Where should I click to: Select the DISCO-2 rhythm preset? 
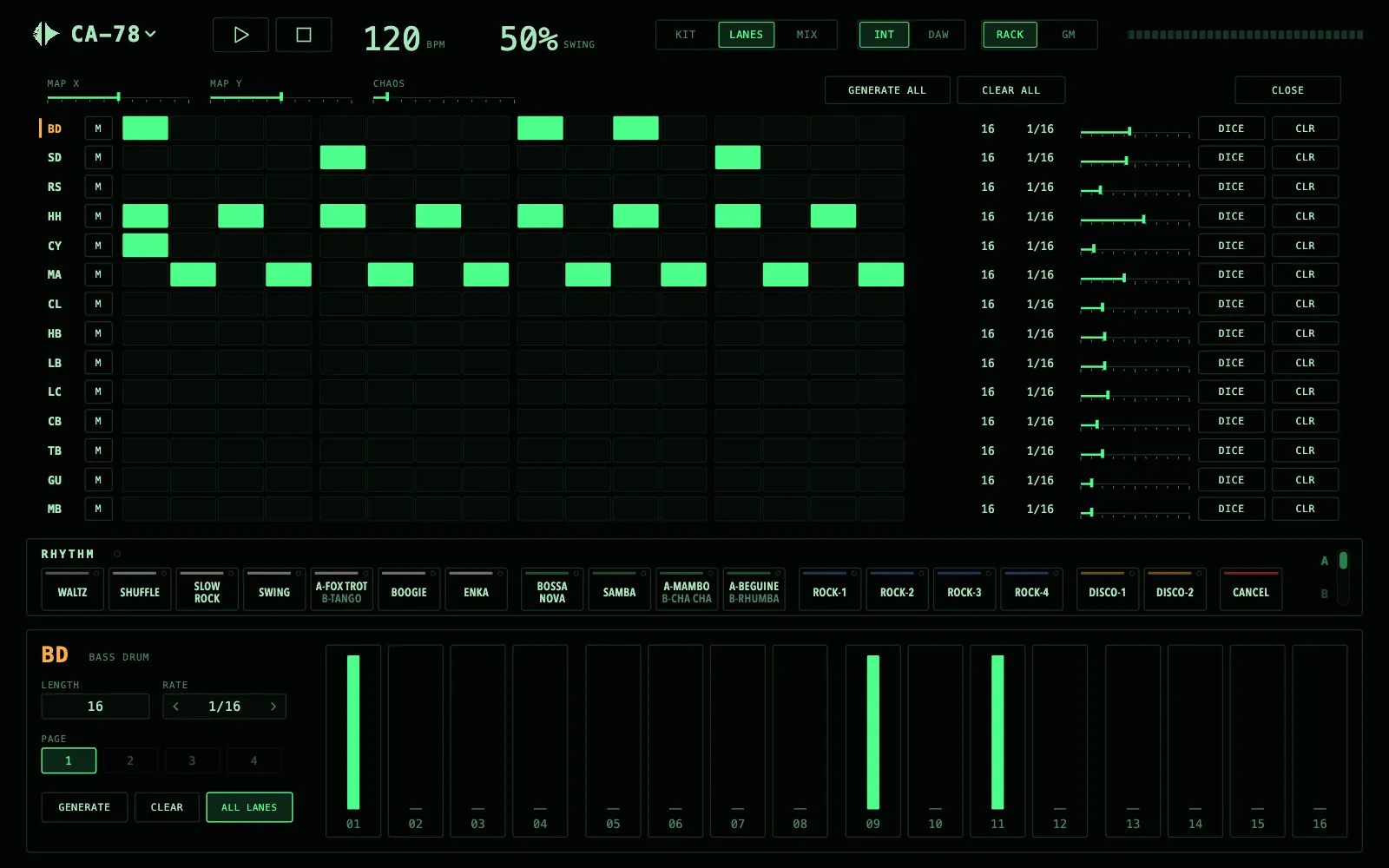[x=1175, y=589]
